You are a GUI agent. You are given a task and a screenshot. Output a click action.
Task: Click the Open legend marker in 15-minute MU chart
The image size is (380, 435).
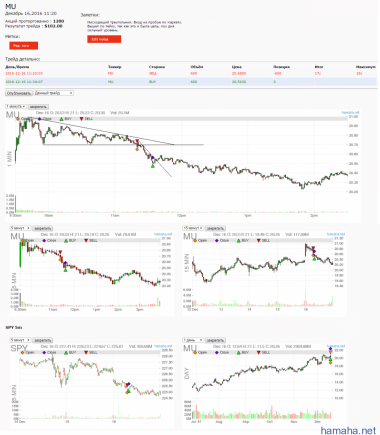point(195,240)
